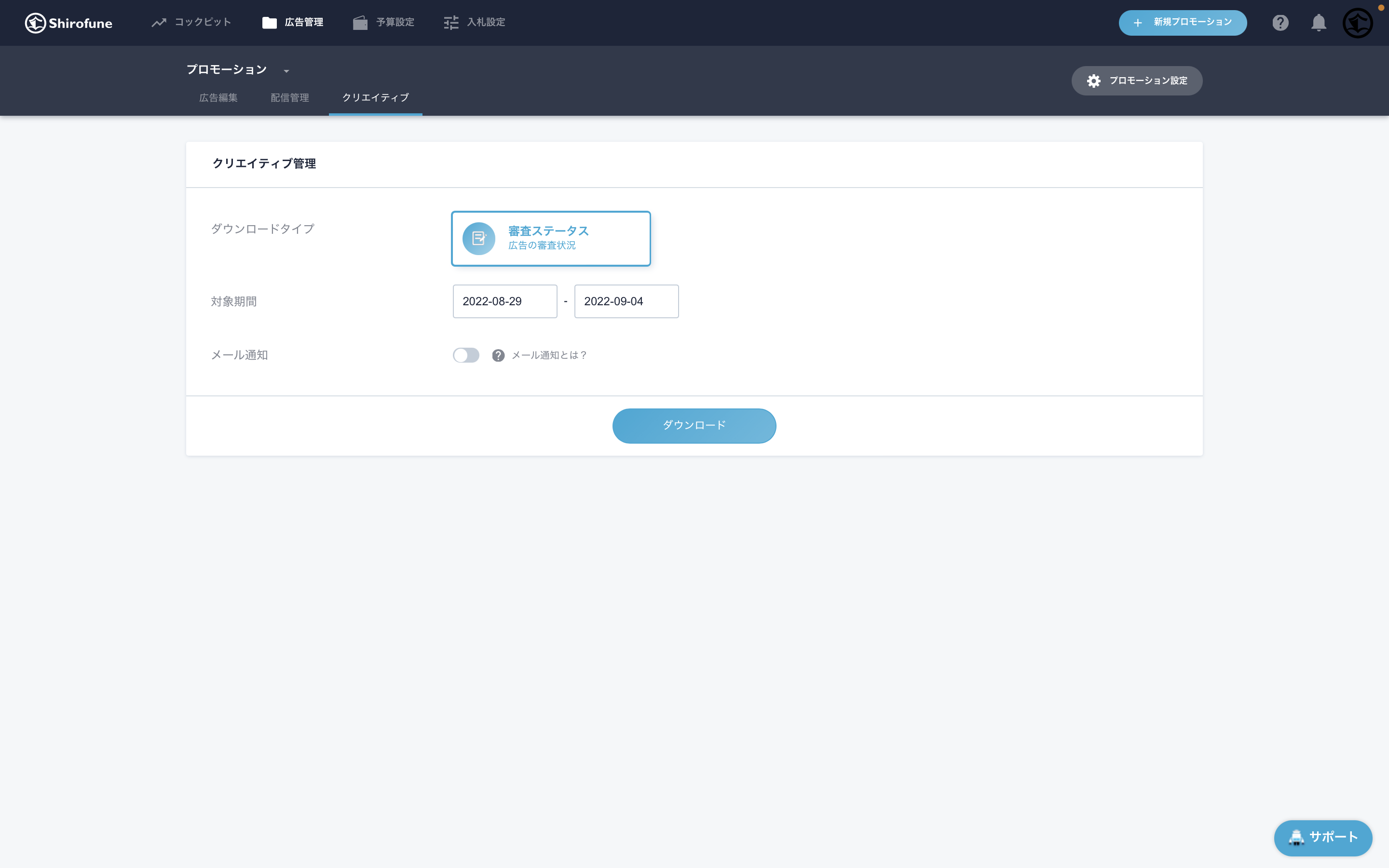Open the 入札設定 menu
The image size is (1389, 868).
click(474, 22)
